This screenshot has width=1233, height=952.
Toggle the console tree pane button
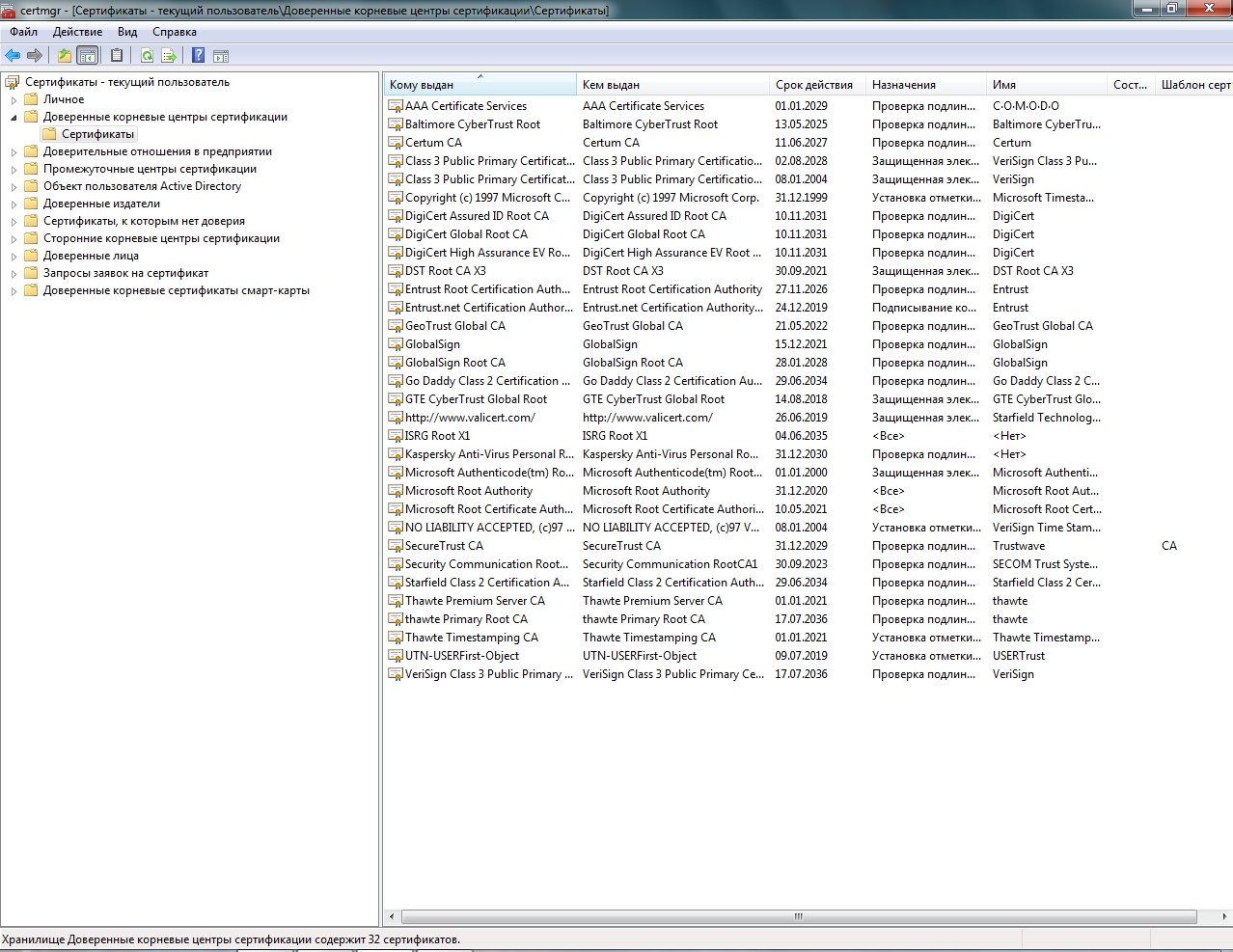pos(88,56)
